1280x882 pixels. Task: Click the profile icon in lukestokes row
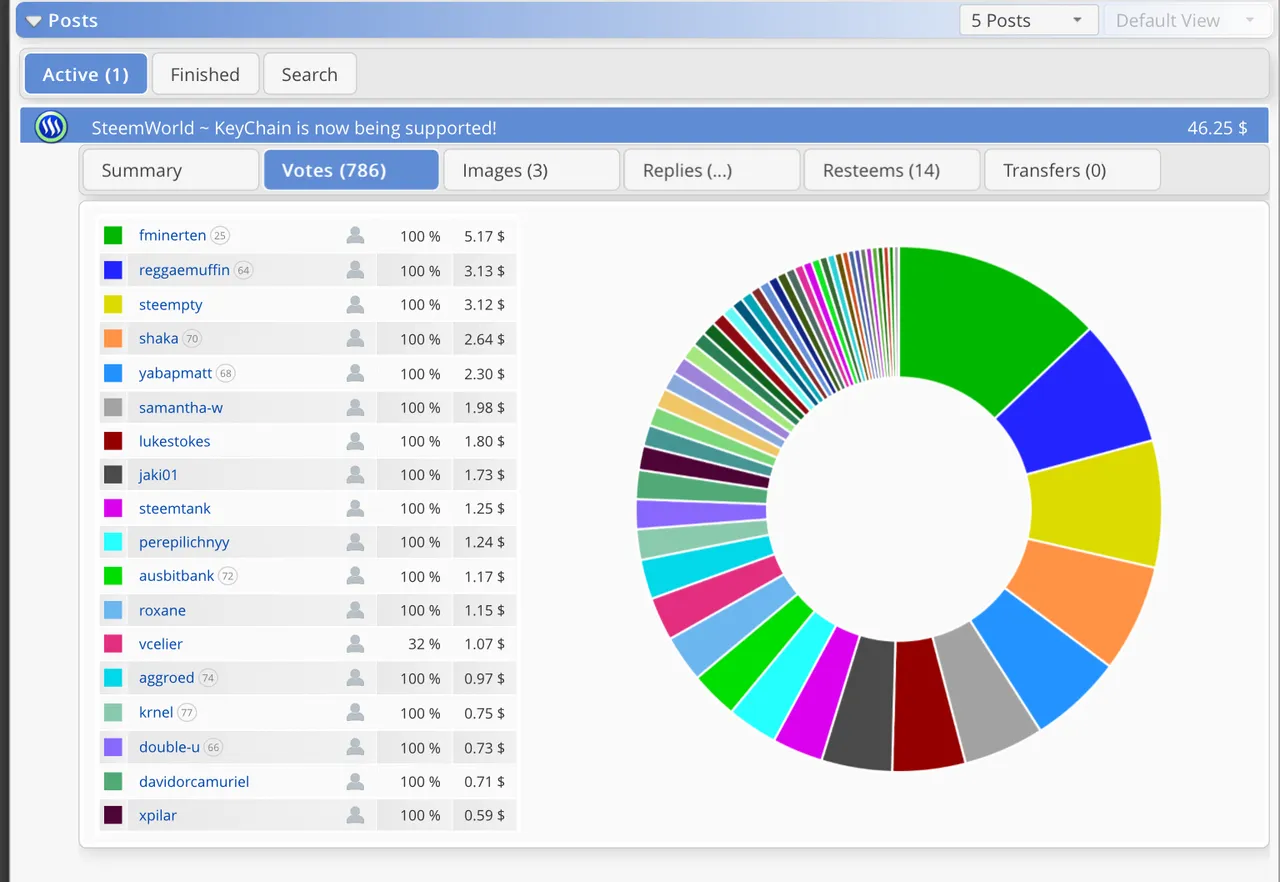(355, 441)
